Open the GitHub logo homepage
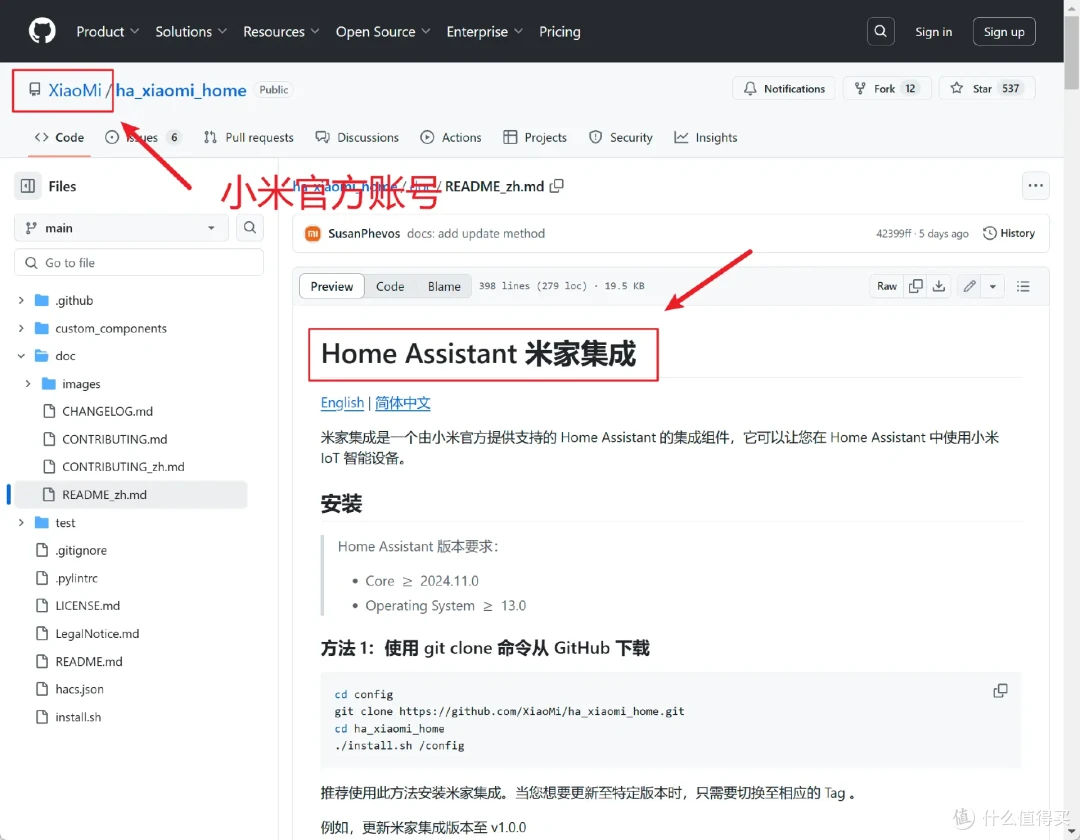 tap(42, 31)
